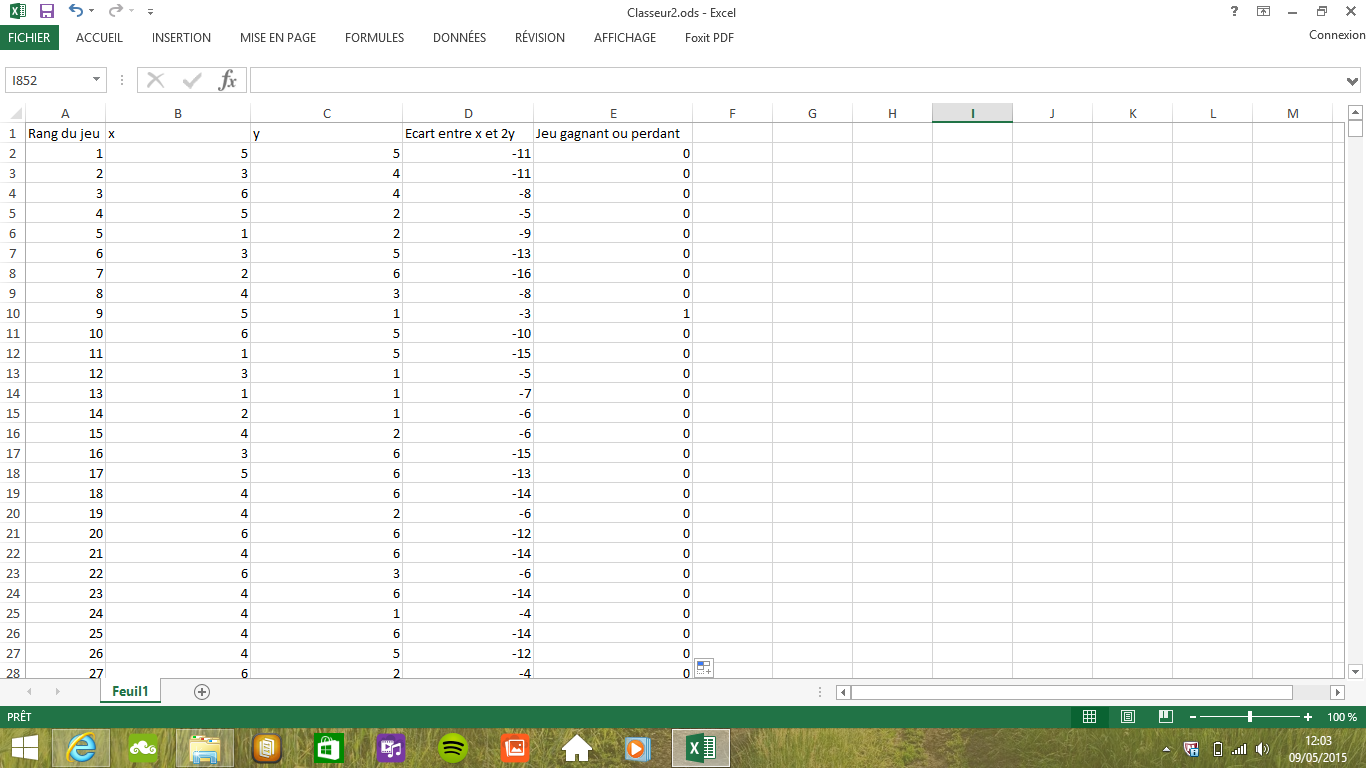Click the Insert Function fx icon
This screenshot has height=768, width=1366.
coord(228,80)
